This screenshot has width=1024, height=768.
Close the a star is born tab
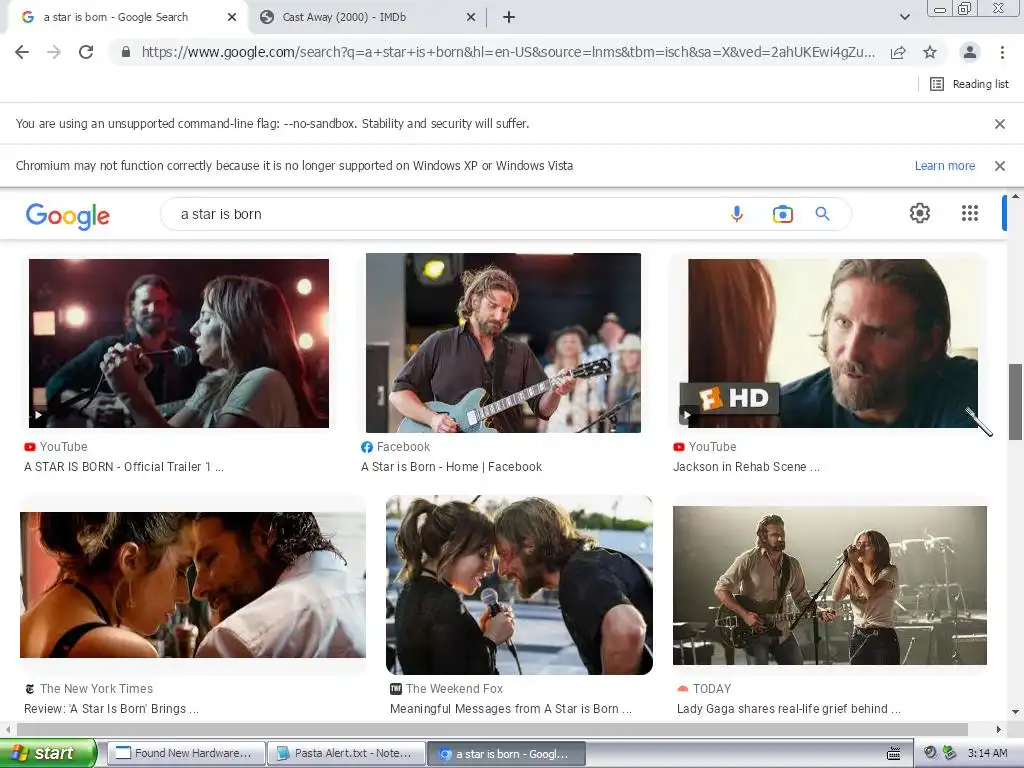[232, 18]
